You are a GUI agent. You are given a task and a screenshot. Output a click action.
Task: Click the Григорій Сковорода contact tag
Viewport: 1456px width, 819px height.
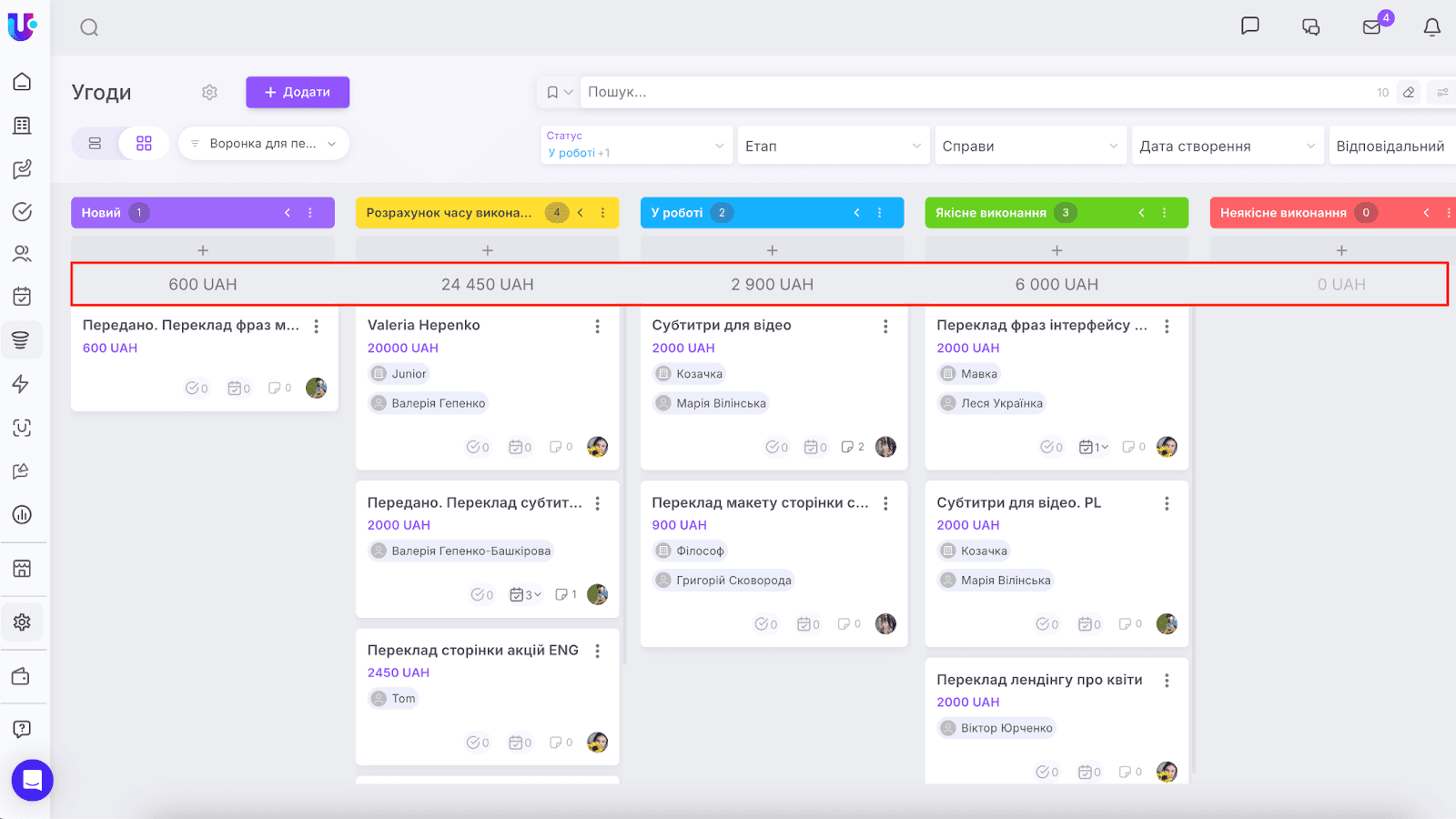pos(723,581)
